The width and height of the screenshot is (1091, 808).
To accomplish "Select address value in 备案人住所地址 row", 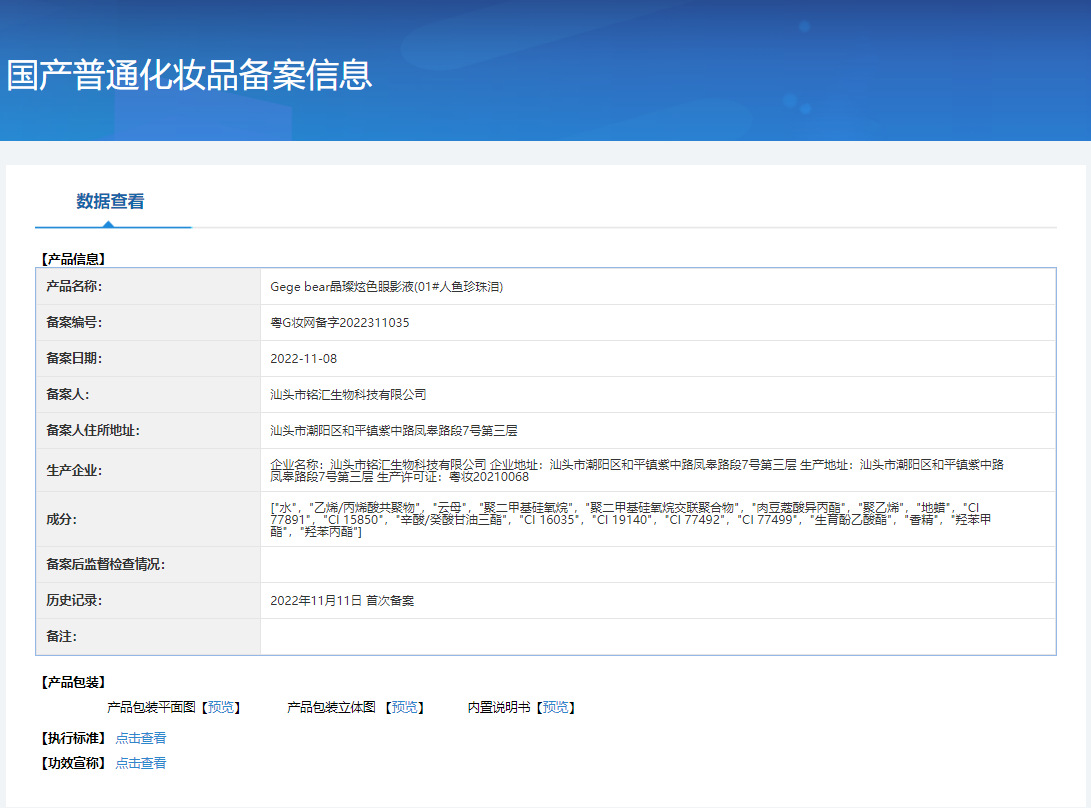I will coord(394,431).
